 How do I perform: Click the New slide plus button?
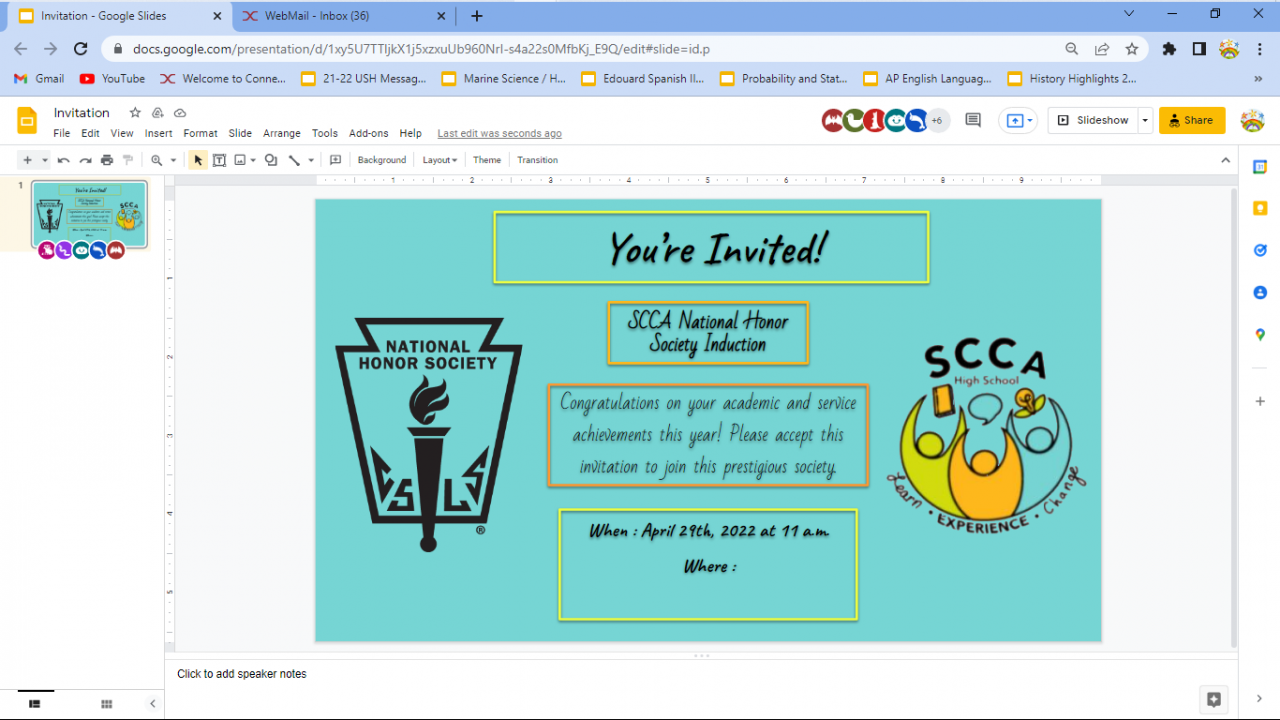tap(27, 160)
